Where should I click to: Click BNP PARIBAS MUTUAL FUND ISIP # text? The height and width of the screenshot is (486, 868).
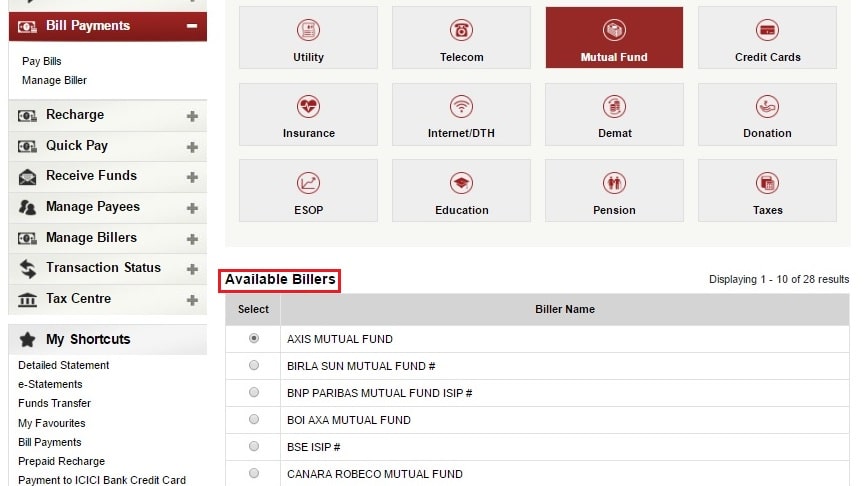379,394
